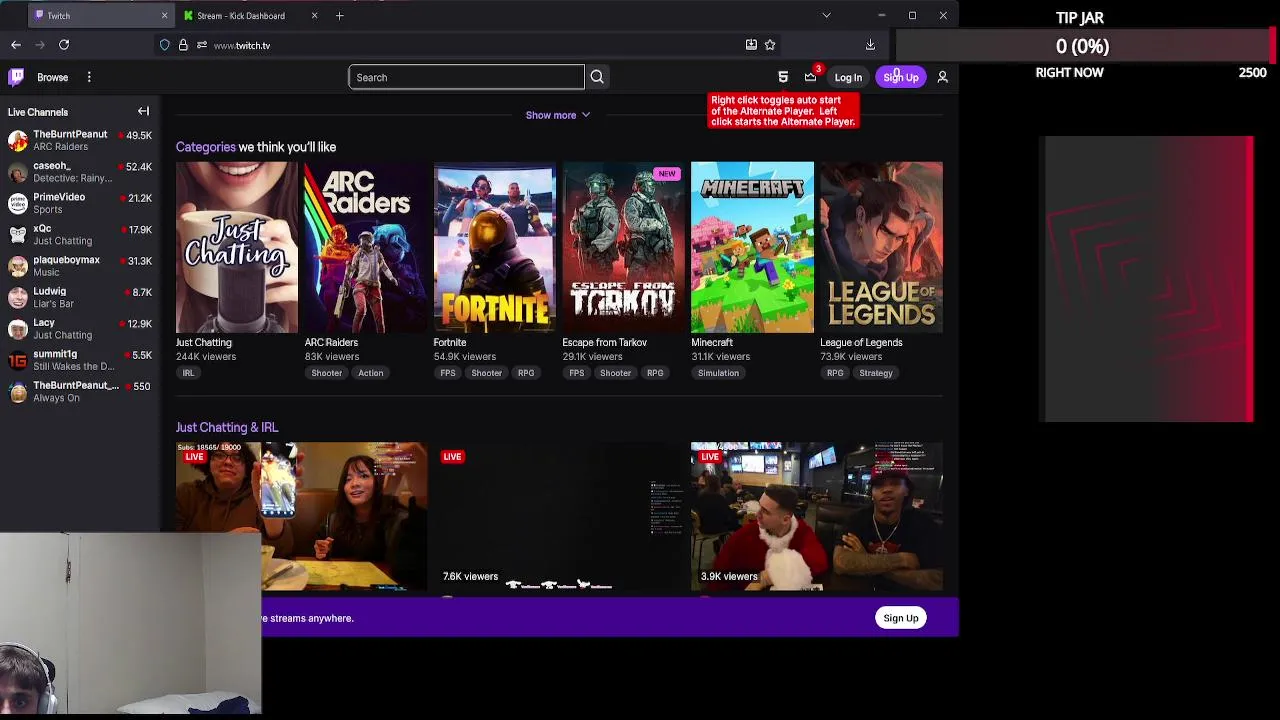Click the Fortnite title link
The width and height of the screenshot is (1280, 720).
[x=450, y=342]
